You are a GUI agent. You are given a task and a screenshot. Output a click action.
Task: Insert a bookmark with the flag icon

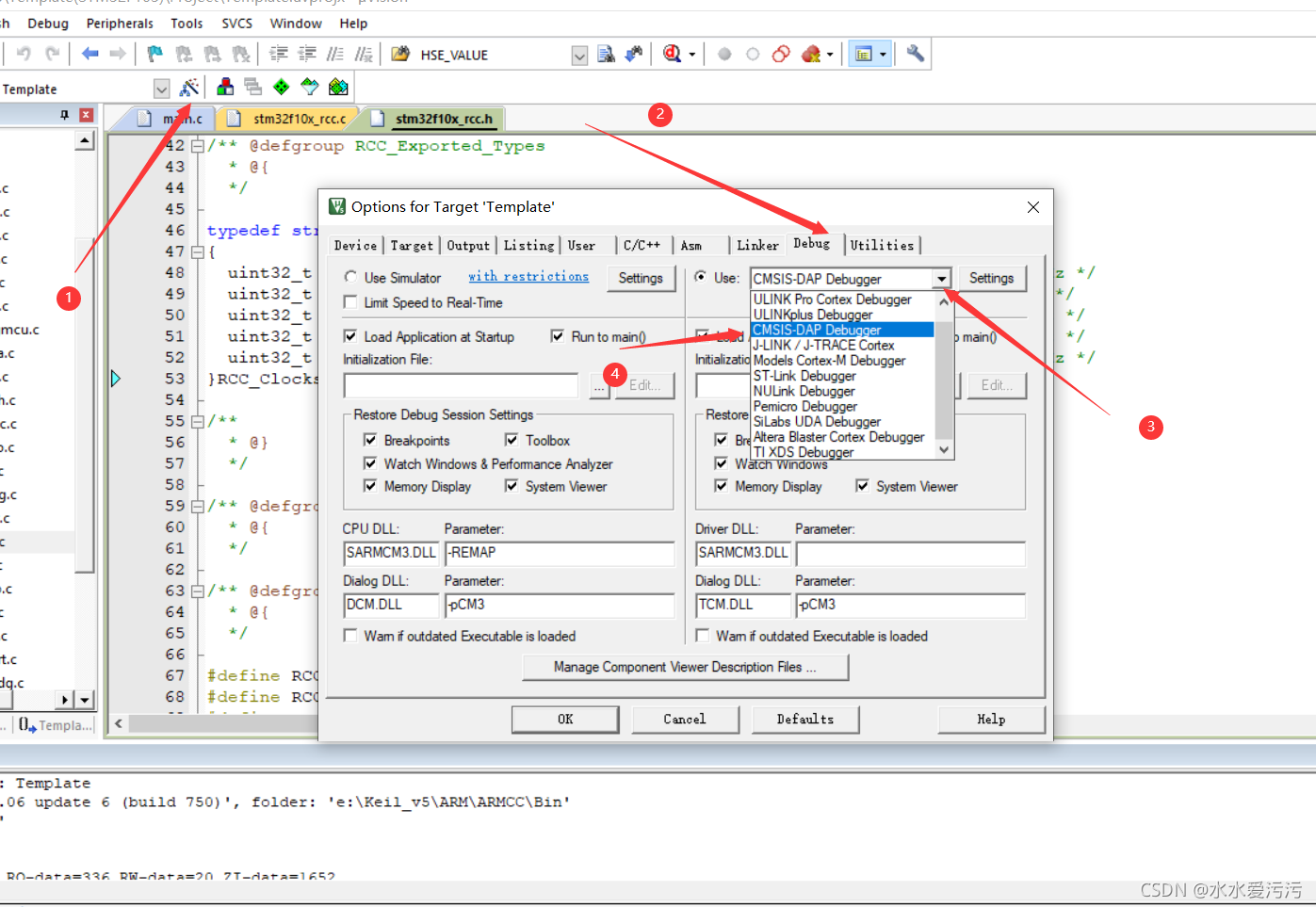(x=155, y=54)
